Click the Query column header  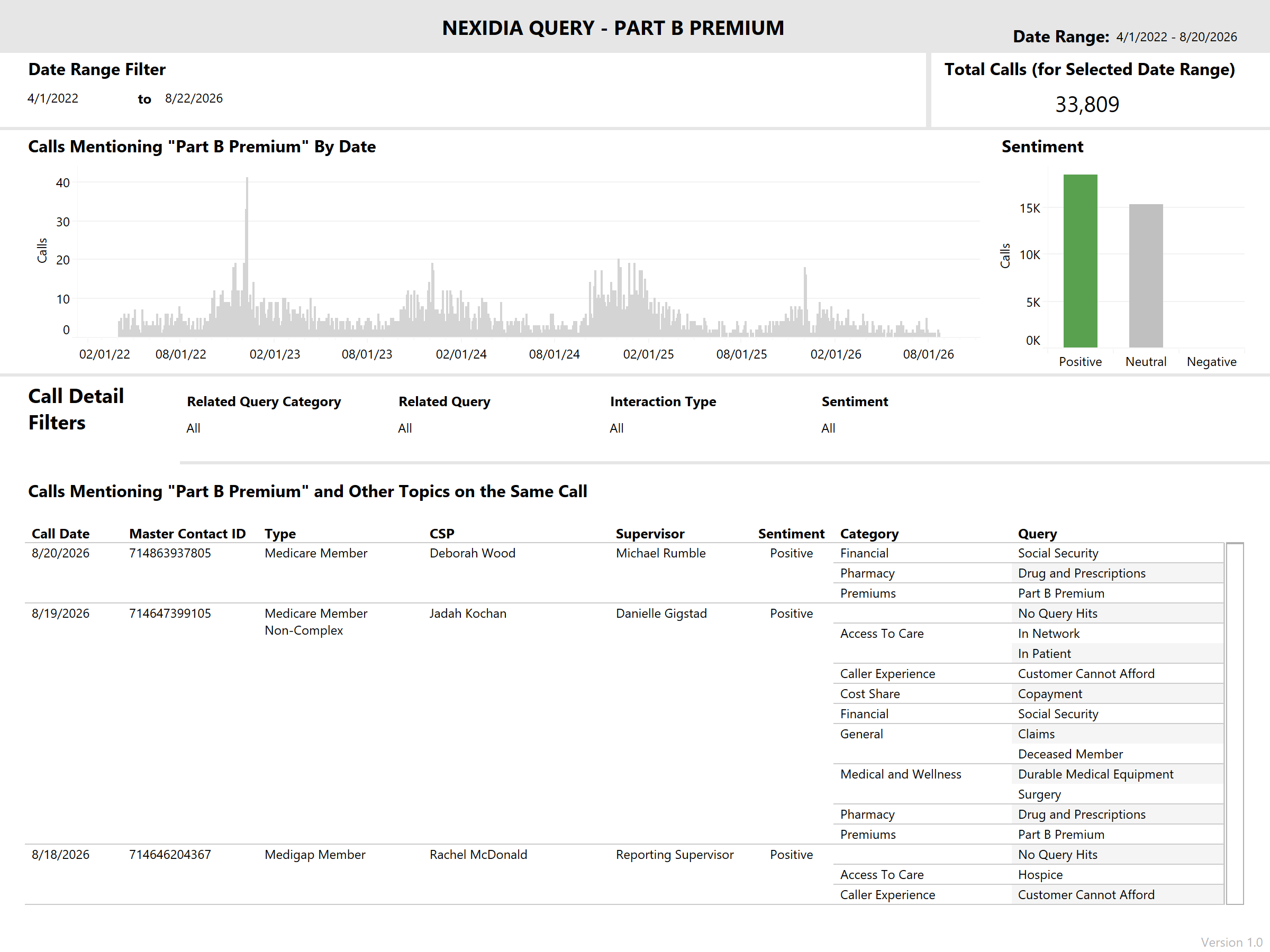(1037, 534)
